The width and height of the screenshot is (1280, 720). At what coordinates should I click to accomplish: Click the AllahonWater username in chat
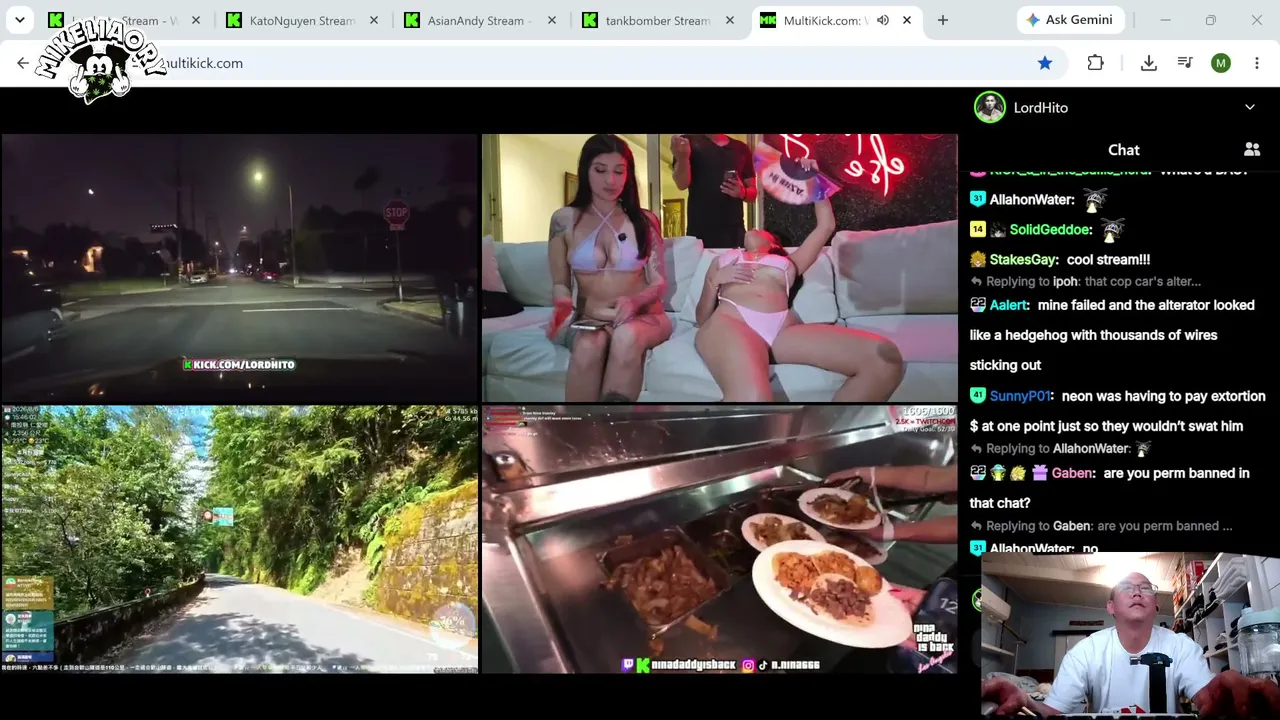1032,200
